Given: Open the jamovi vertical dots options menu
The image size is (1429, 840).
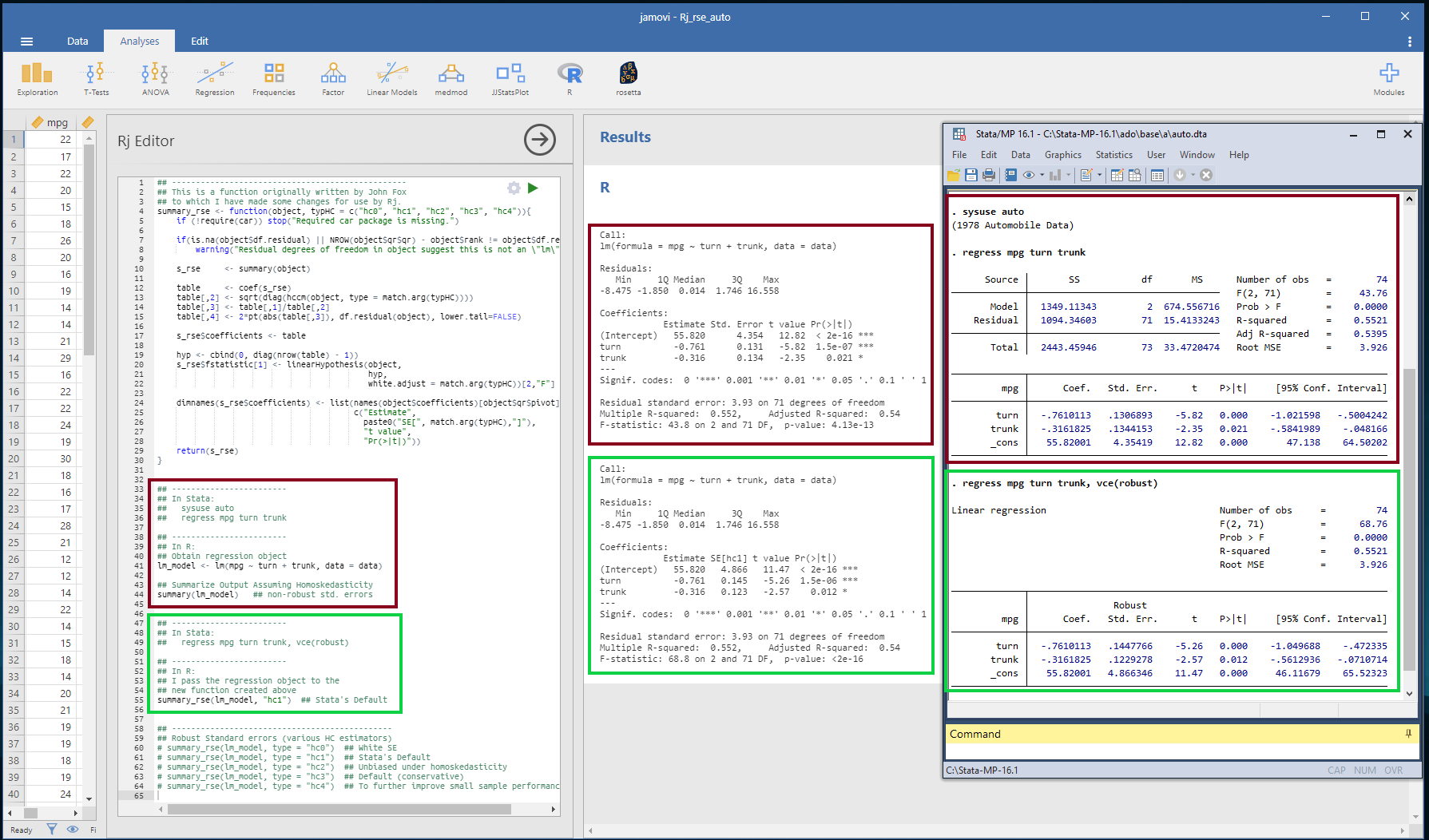Looking at the screenshot, I should [x=1409, y=42].
